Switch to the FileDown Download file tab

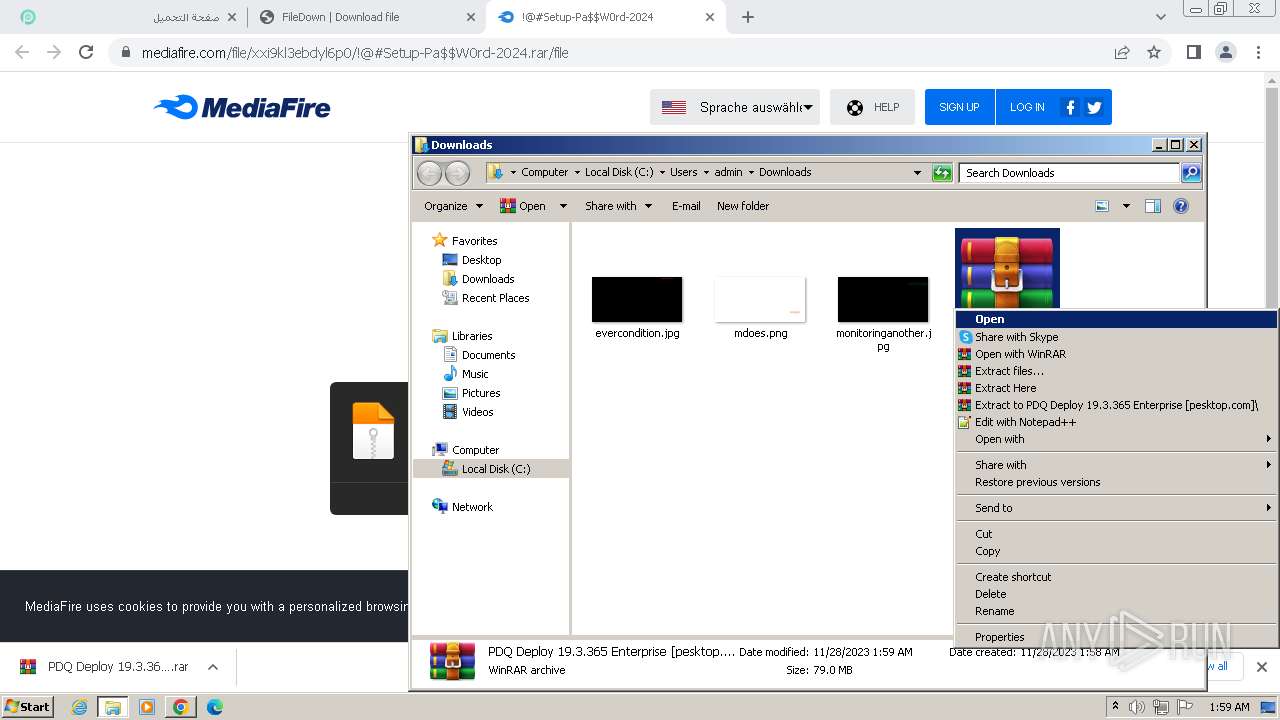pos(367,17)
